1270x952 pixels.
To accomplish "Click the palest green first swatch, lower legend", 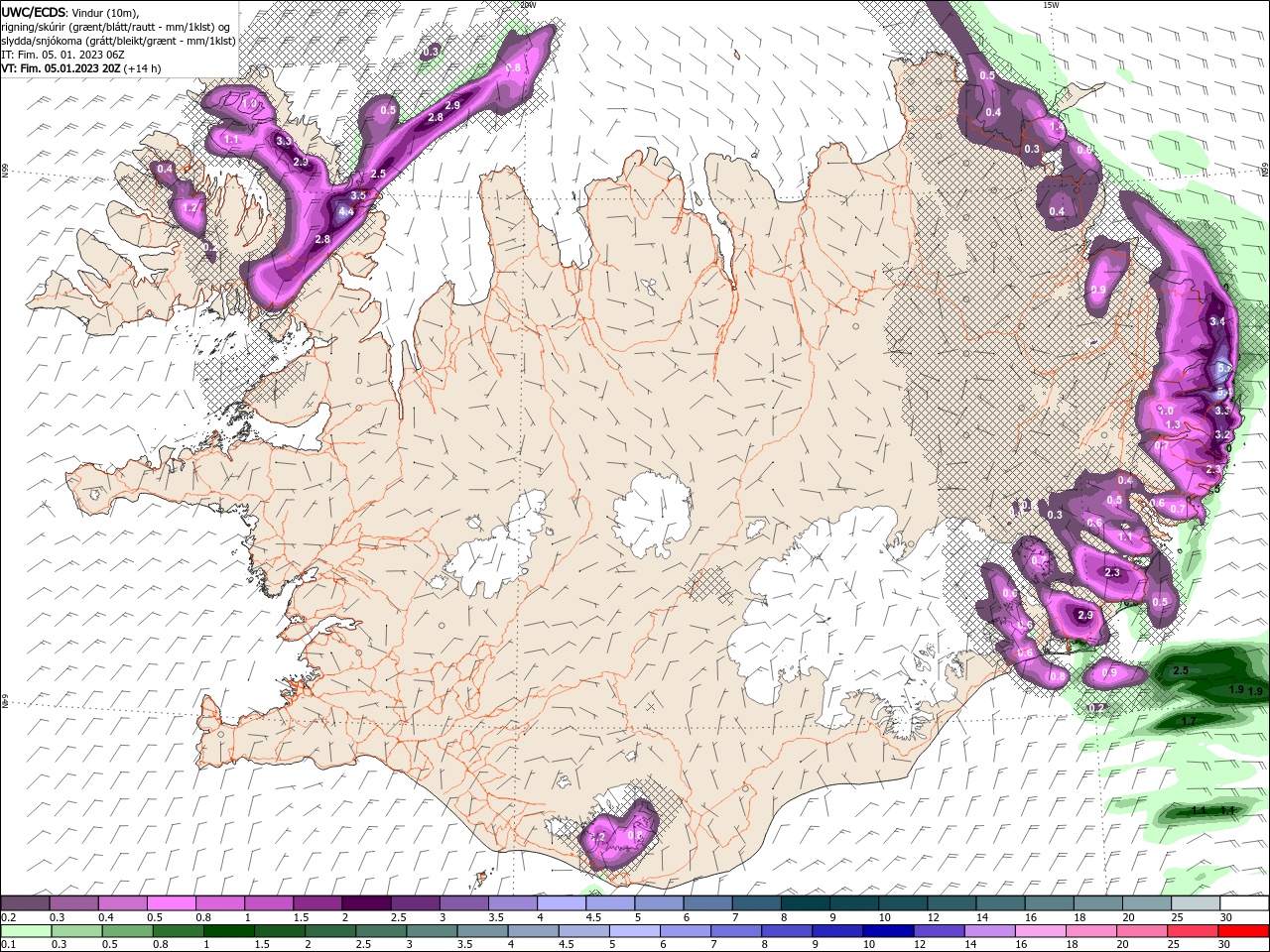I will [25, 931].
